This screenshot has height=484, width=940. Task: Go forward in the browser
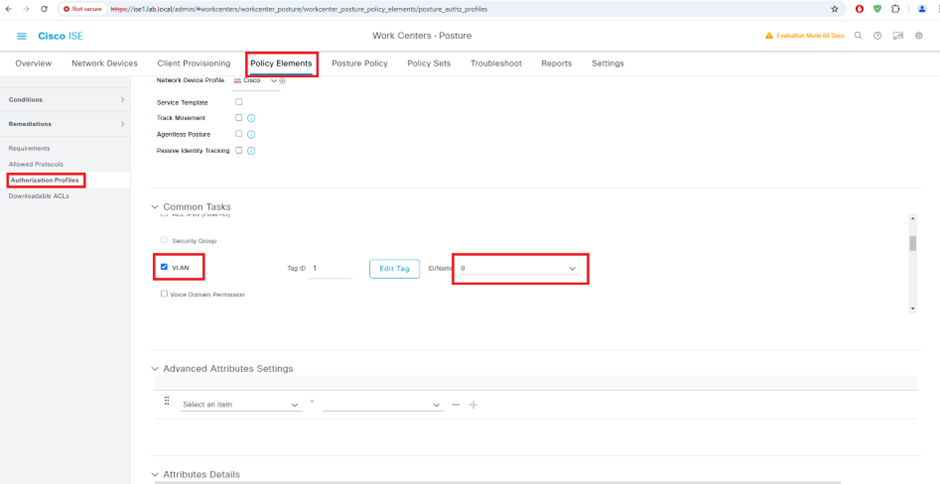[x=26, y=9]
